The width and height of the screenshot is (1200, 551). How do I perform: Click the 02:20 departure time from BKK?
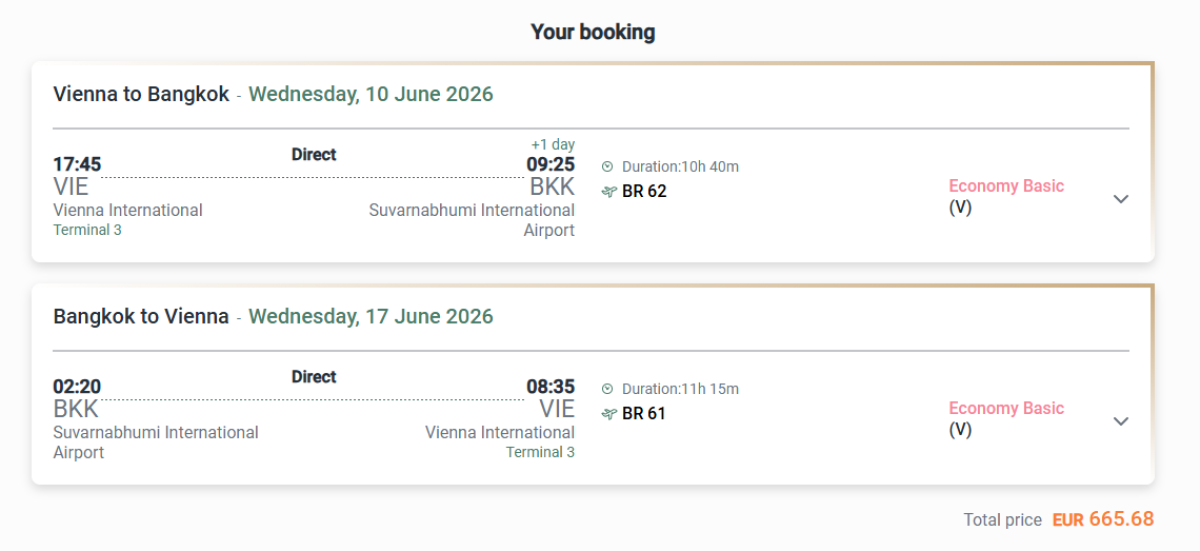77,387
